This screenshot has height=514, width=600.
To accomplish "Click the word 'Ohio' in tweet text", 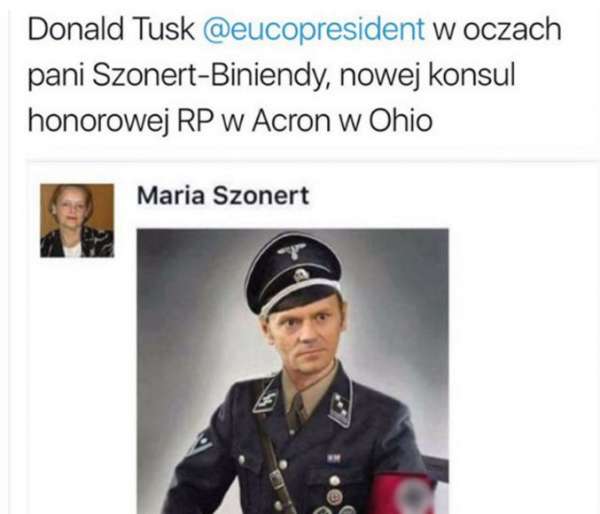I will point(401,121).
